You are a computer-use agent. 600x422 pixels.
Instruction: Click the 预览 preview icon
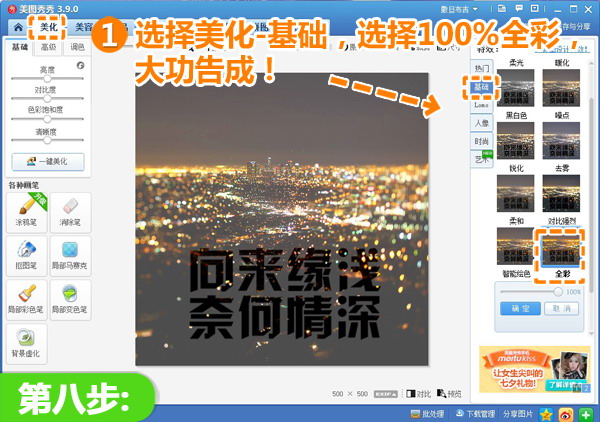point(449,394)
